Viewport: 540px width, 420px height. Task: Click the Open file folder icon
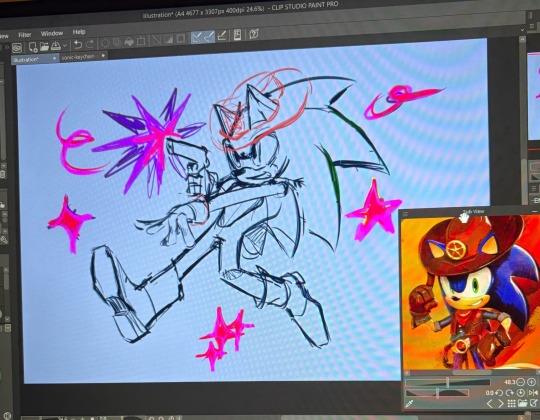[44, 46]
